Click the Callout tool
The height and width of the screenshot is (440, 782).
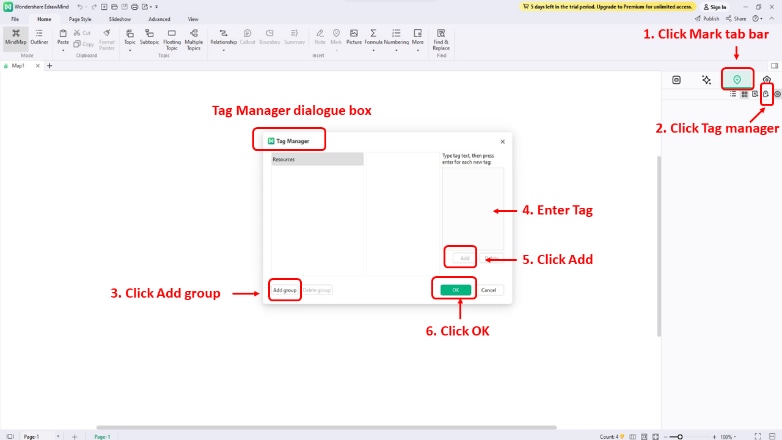tap(247, 37)
